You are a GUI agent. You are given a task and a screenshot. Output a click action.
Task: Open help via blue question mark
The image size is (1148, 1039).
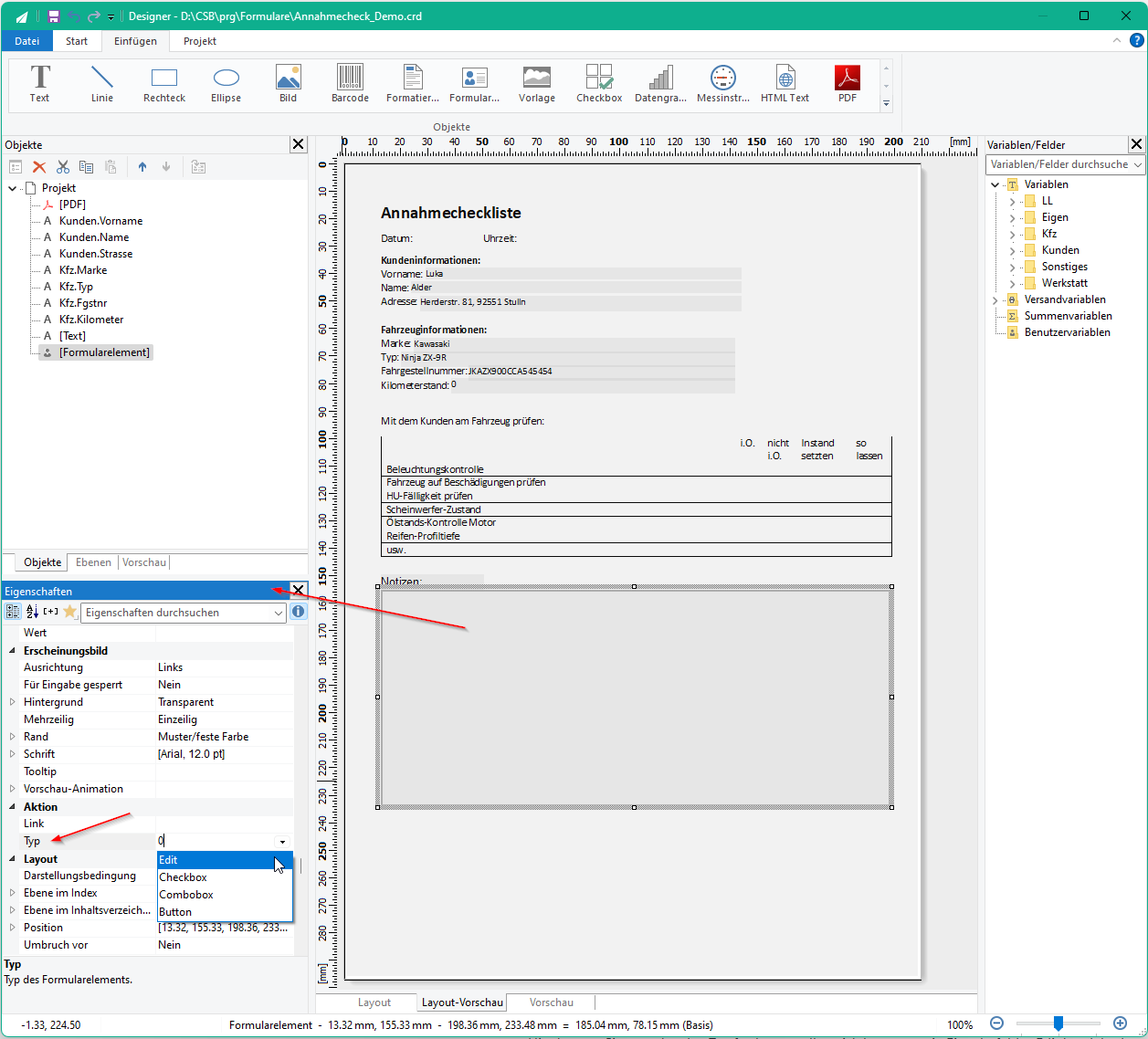pos(1136,40)
